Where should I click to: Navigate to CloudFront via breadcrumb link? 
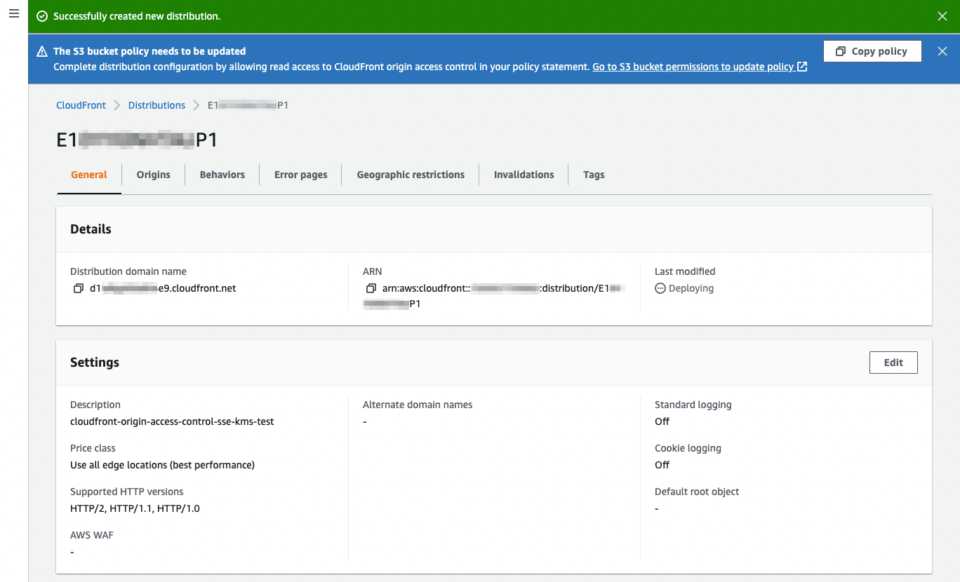pyautogui.click(x=80, y=105)
